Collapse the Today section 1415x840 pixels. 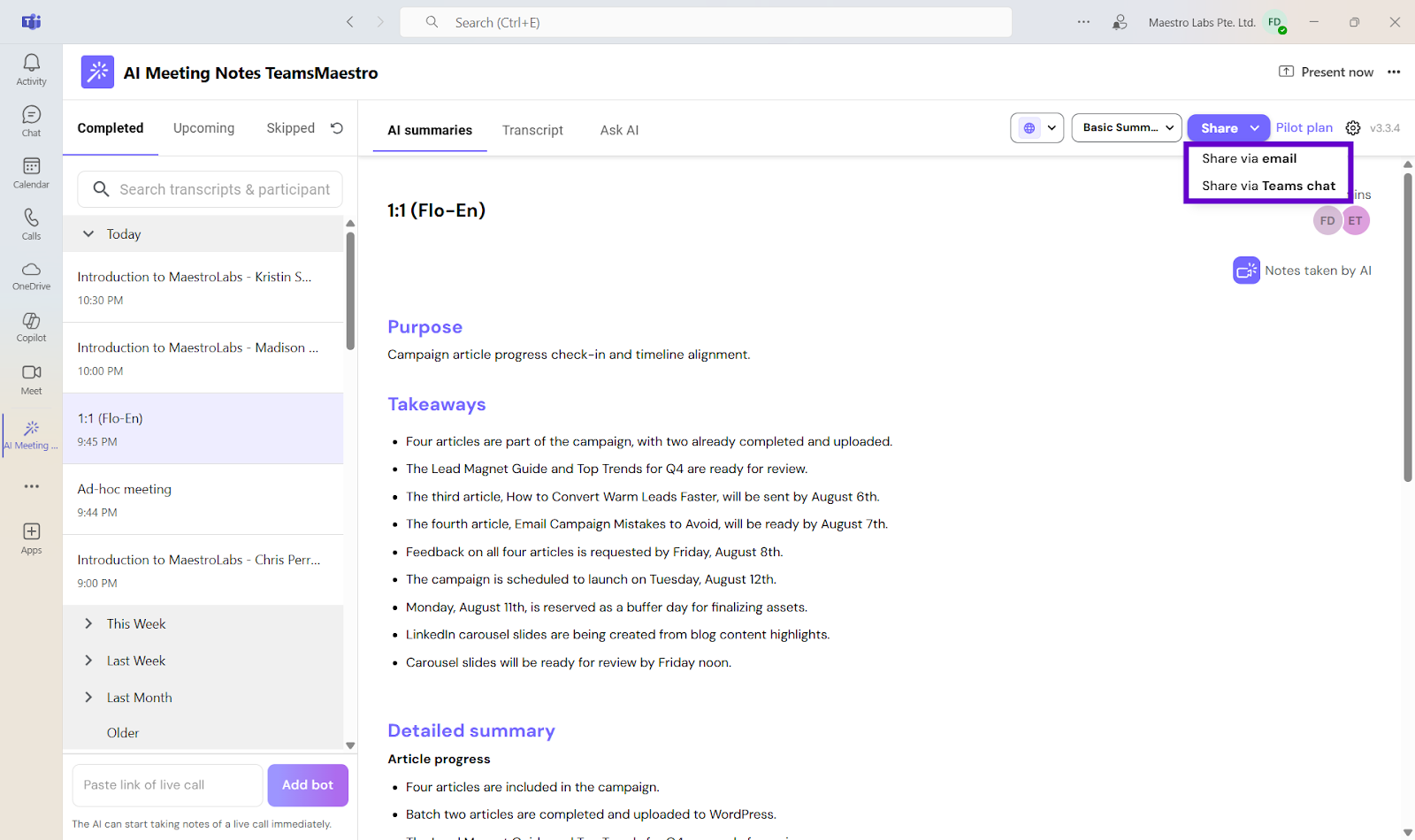click(88, 234)
